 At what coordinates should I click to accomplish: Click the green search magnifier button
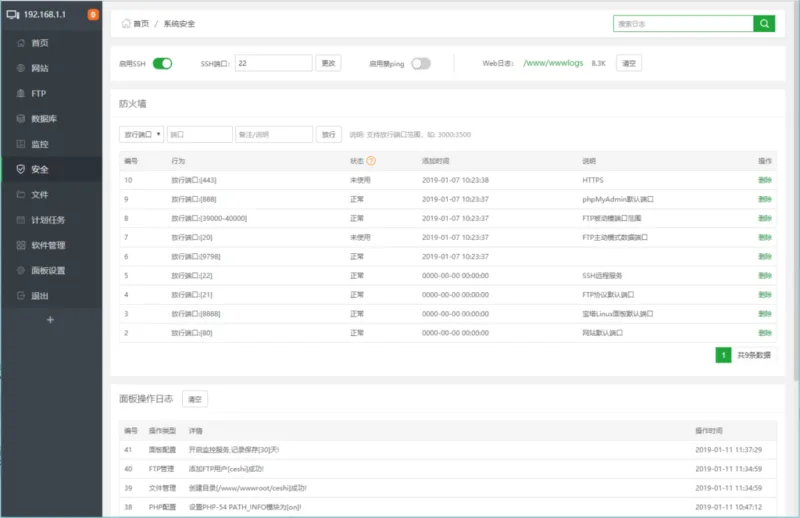pyautogui.click(x=764, y=24)
